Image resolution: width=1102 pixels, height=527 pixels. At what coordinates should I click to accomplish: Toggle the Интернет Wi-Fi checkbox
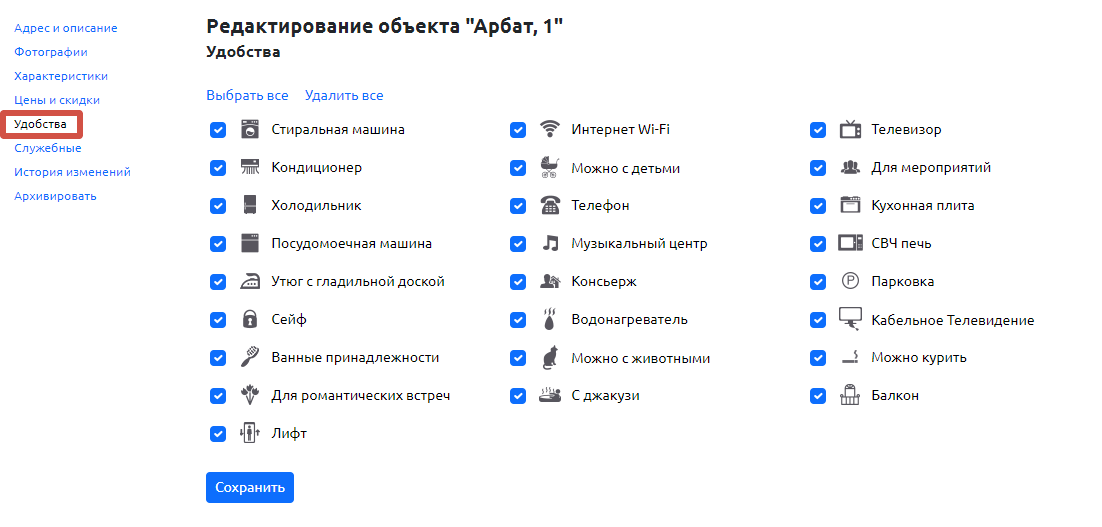click(518, 130)
